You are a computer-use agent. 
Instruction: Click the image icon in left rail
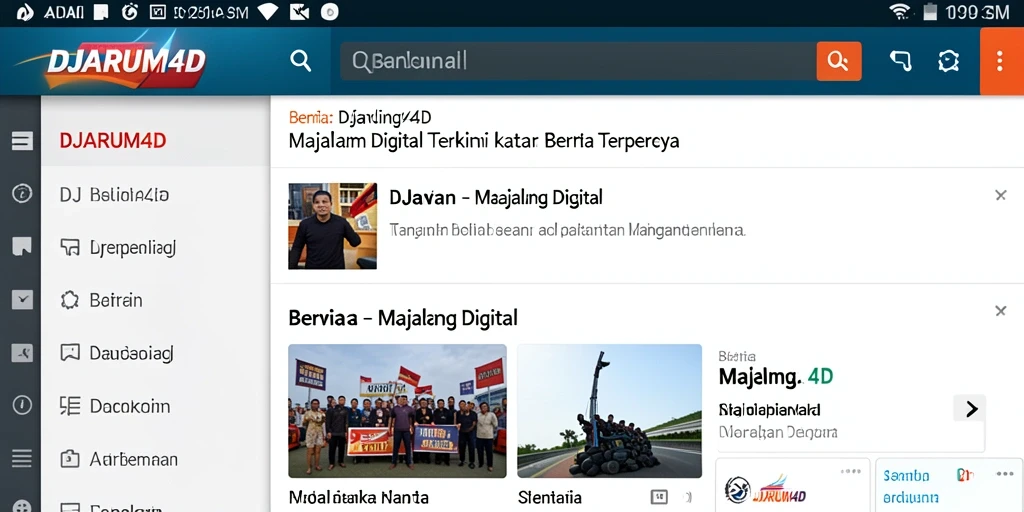point(22,353)
